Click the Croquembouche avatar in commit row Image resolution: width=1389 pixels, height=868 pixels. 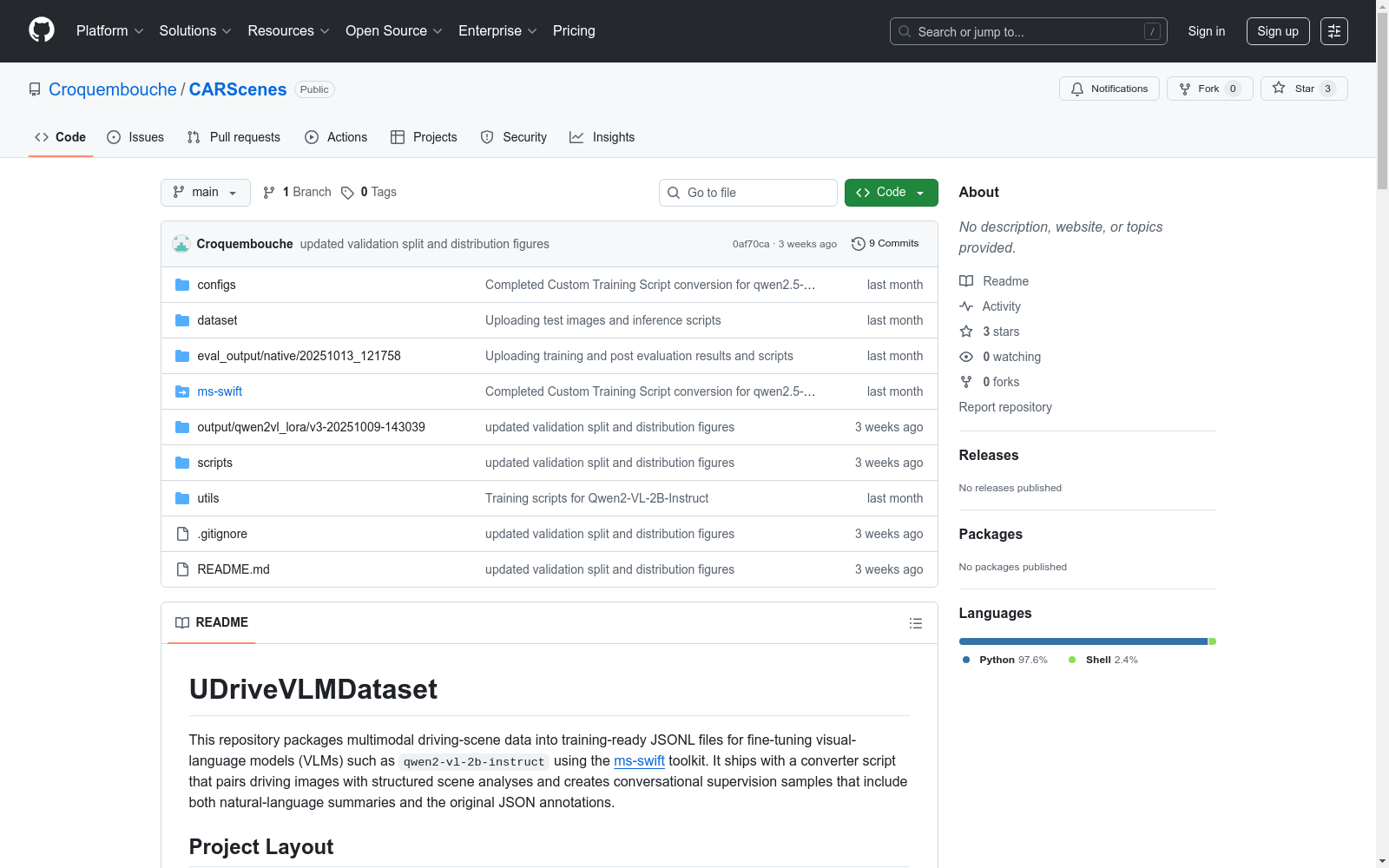click(x=181, y=244)
